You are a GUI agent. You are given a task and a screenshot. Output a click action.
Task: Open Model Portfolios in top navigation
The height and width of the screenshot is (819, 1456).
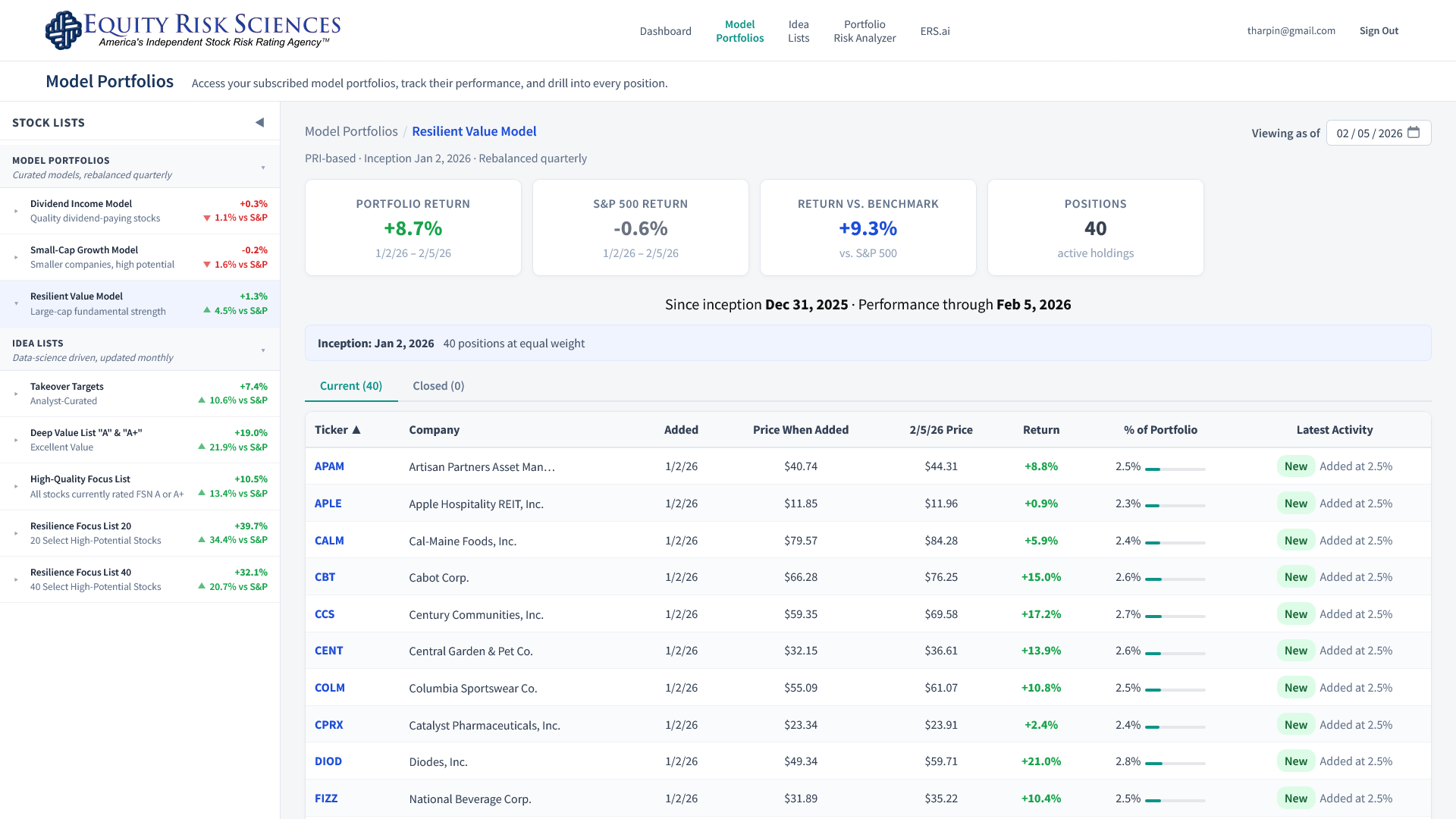click(739, 31)
